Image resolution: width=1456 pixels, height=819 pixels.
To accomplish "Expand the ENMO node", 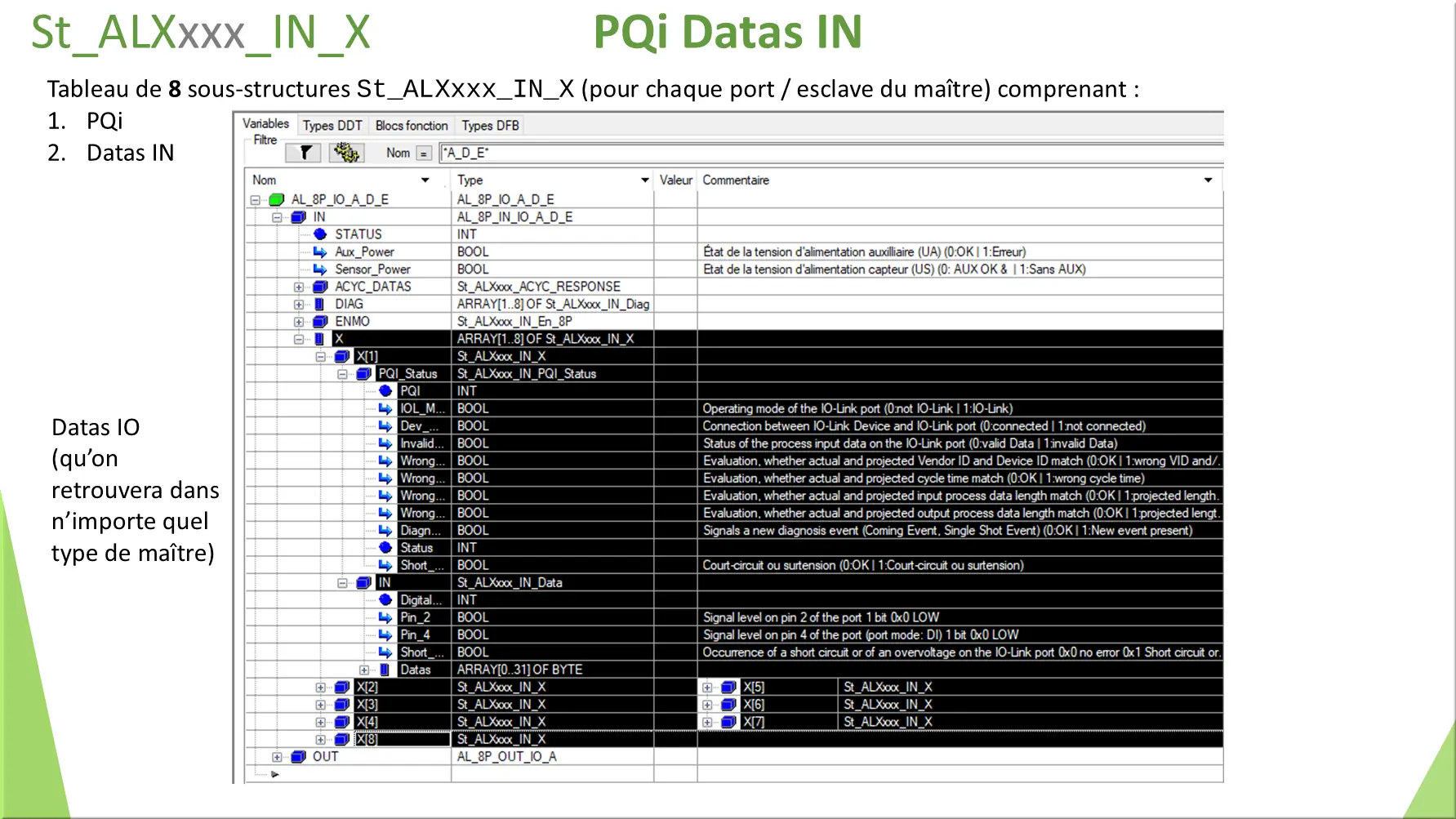I will pyautogui.click(x=299, y=322).
